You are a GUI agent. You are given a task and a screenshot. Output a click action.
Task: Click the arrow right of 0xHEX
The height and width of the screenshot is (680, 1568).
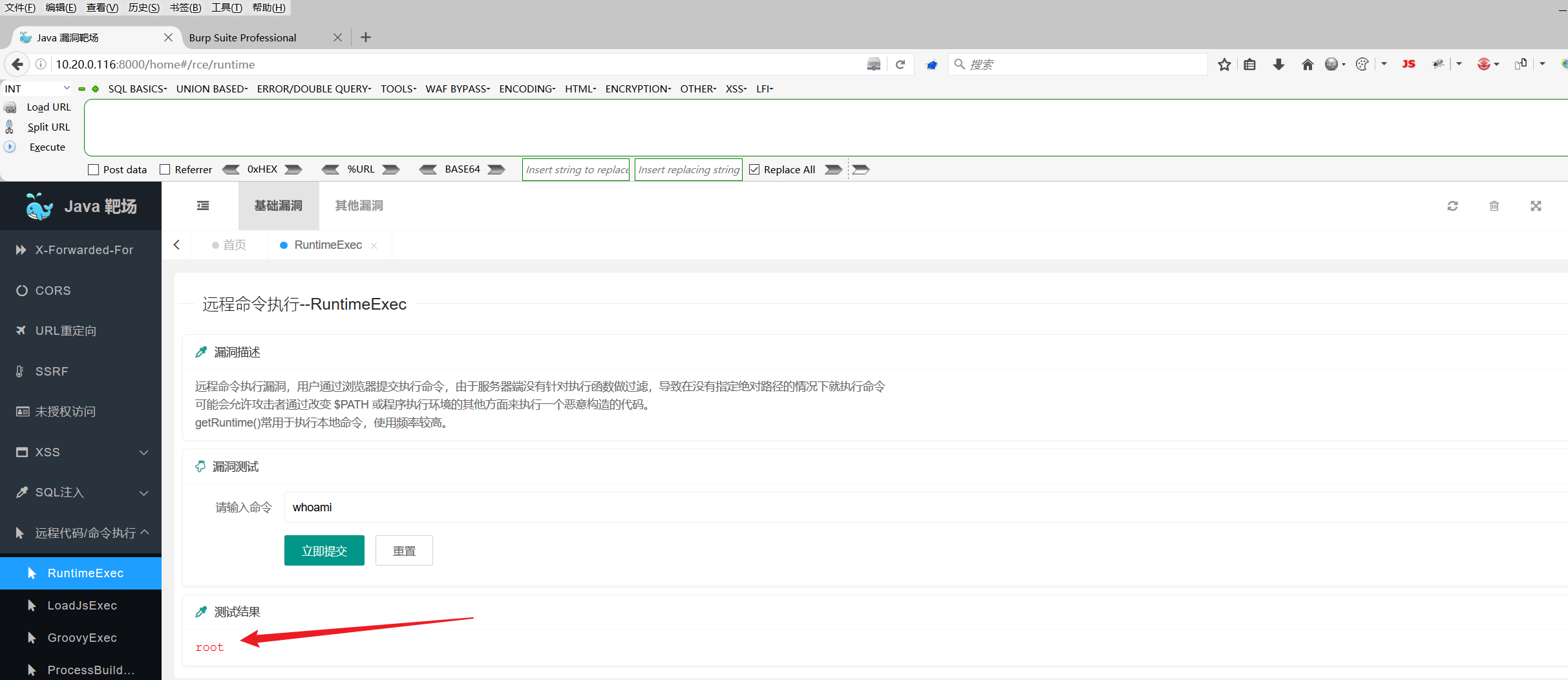pyautogui.click(x=293, y=169)
